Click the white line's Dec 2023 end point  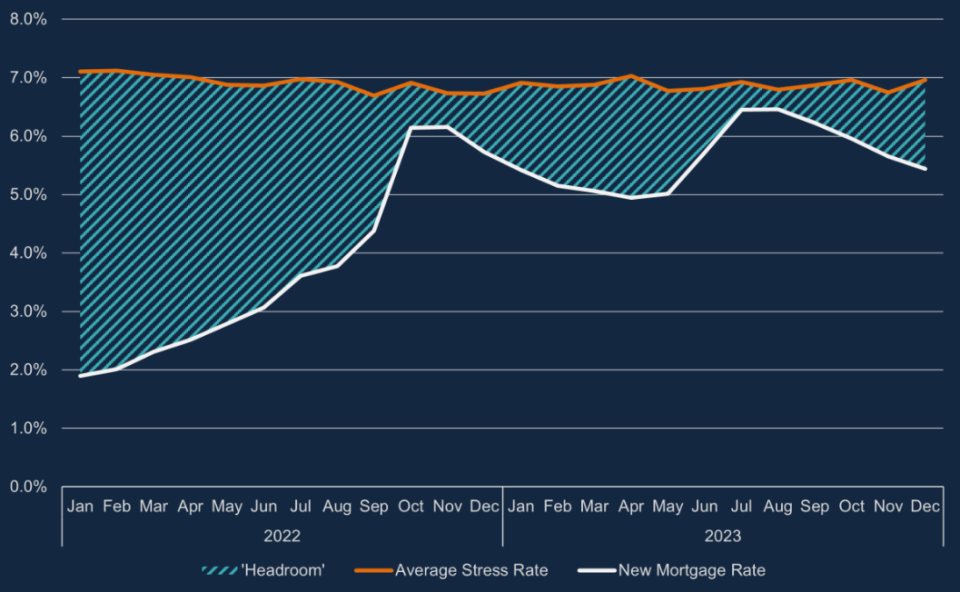coord(925,168)
